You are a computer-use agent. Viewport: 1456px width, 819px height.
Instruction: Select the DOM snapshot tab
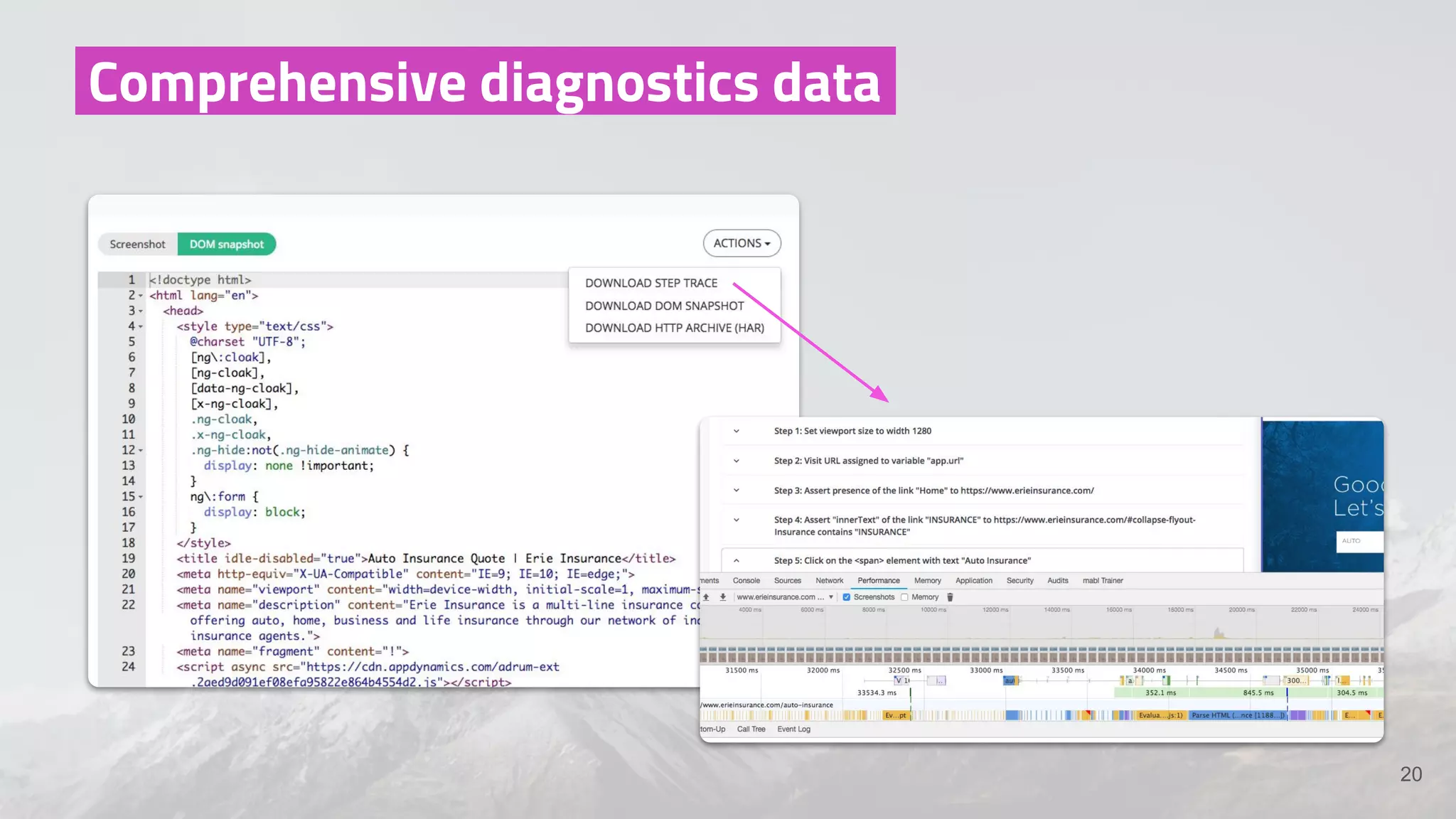point(226,244)
